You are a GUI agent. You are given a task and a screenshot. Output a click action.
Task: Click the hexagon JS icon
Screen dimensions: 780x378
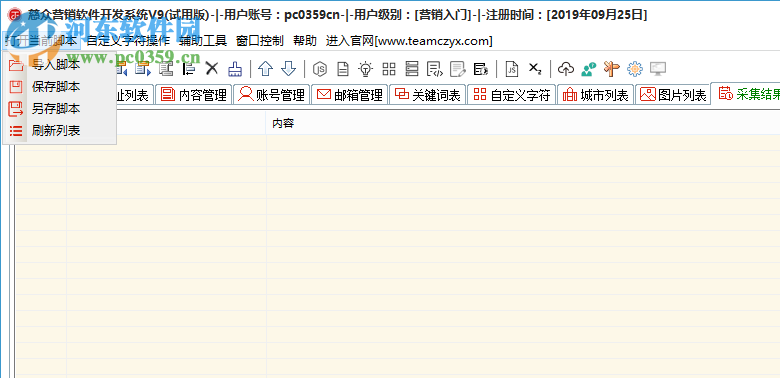pos(319,69)
